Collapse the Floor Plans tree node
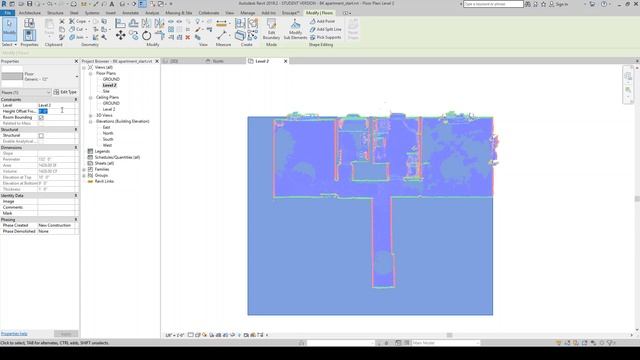Screen dimensions: 640x360 tap(91, 73)
